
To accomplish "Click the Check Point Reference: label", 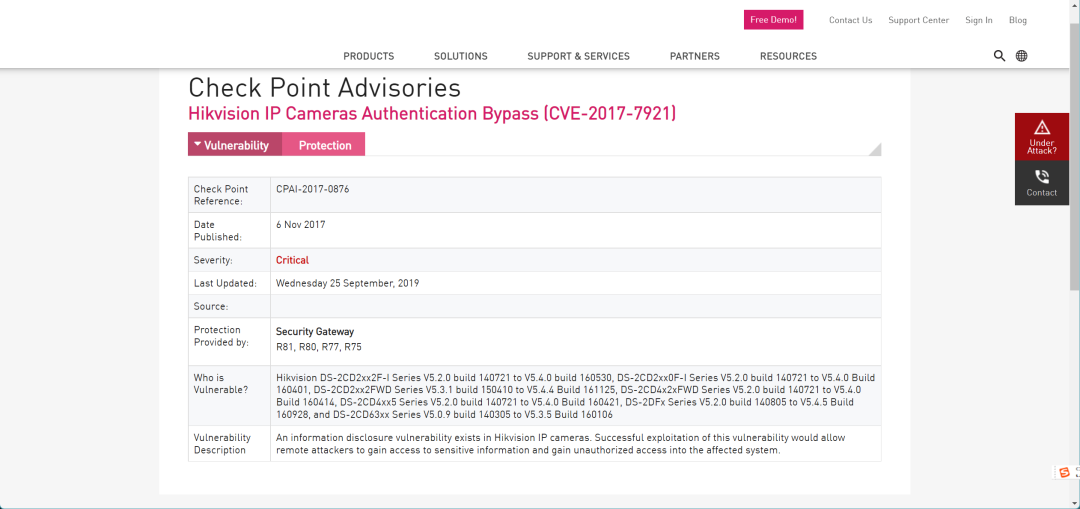I will click(x=221, y=195).
